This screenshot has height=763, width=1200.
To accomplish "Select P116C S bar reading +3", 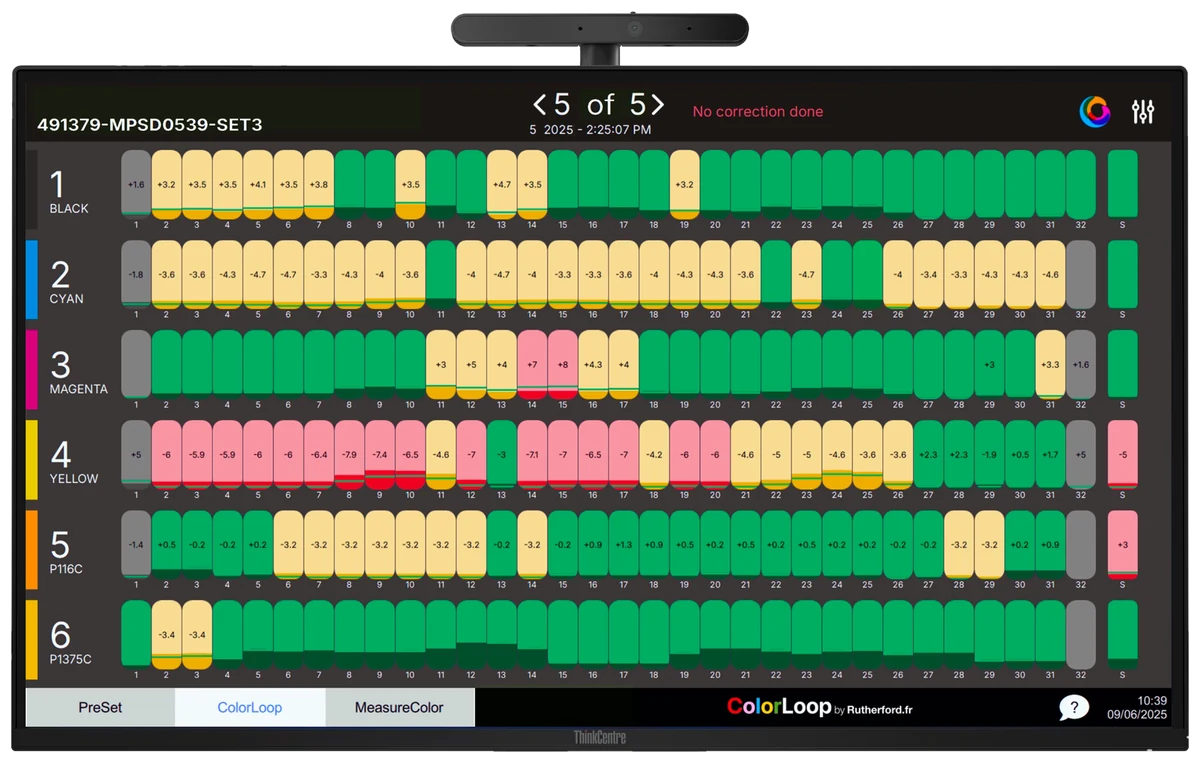I will (1123, 544).
